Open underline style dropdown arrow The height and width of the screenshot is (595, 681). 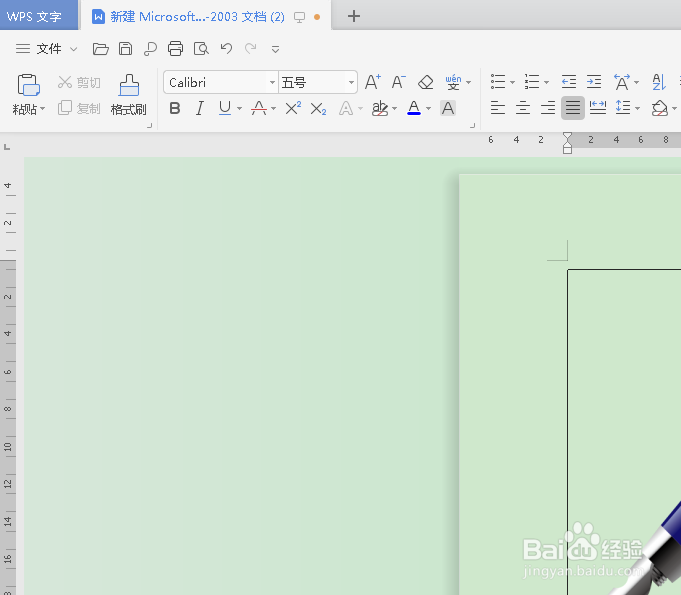tap(239, 109)
